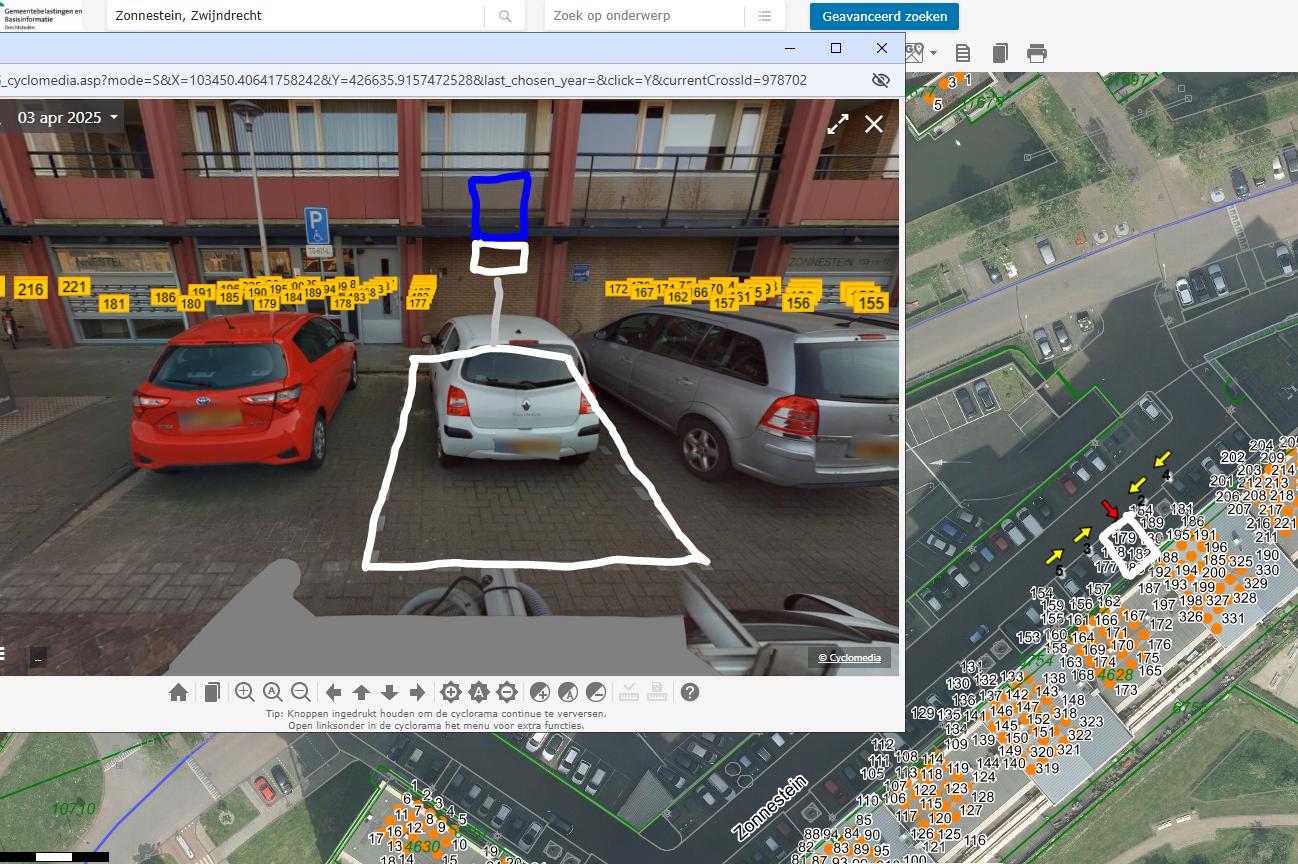The image size is (1298, 864).
Task: Click the Cyclomedia copyright link
Action: coord(849,657)
